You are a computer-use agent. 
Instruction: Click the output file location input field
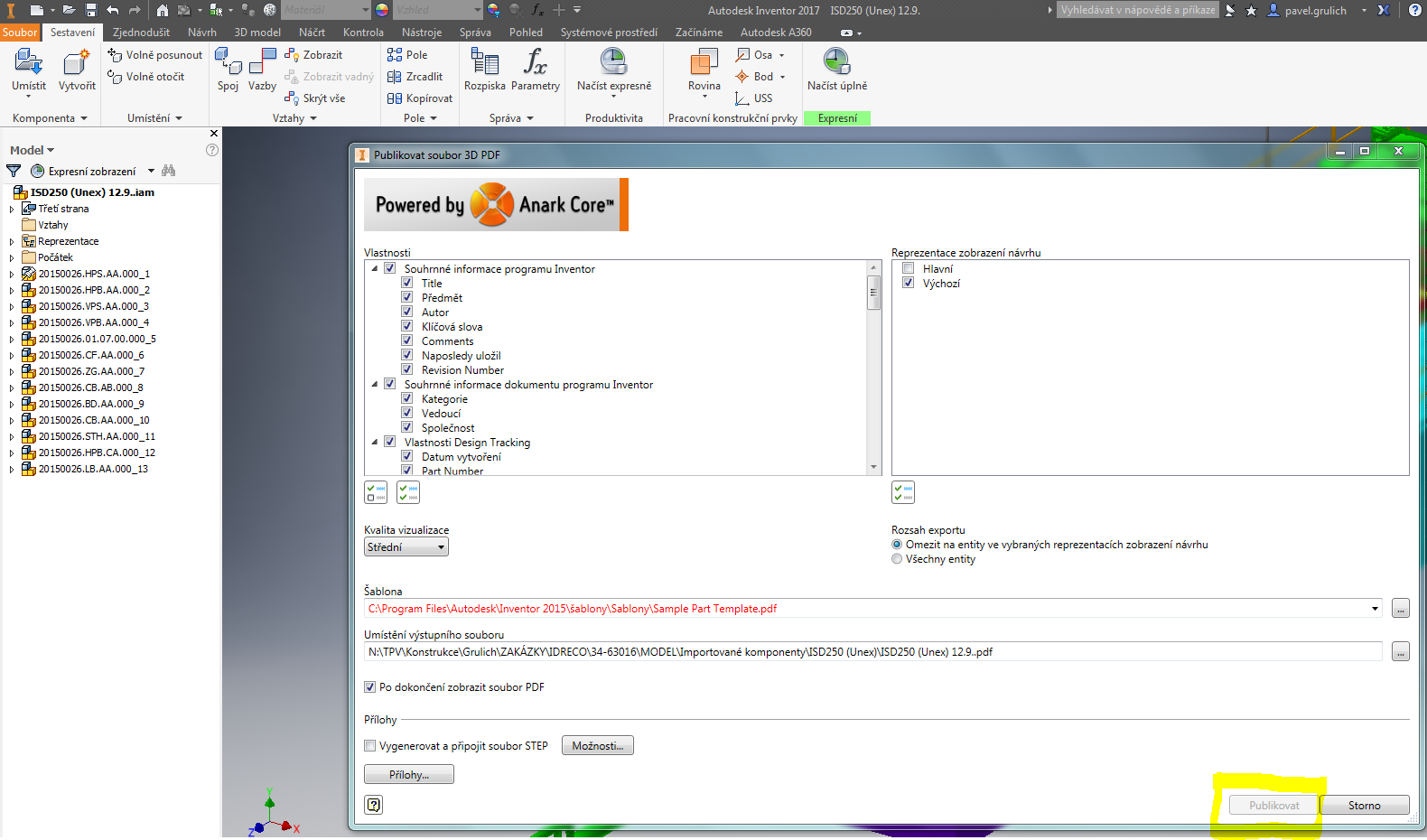click(x=872, y=652)
